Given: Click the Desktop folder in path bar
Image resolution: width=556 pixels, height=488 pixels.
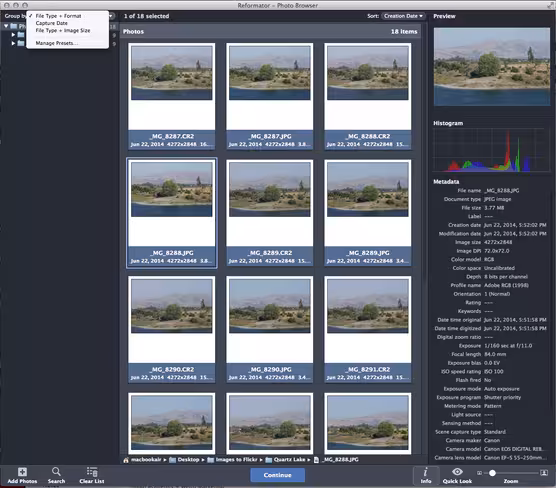Looking at the screenshot, I should tap(184, 460).
